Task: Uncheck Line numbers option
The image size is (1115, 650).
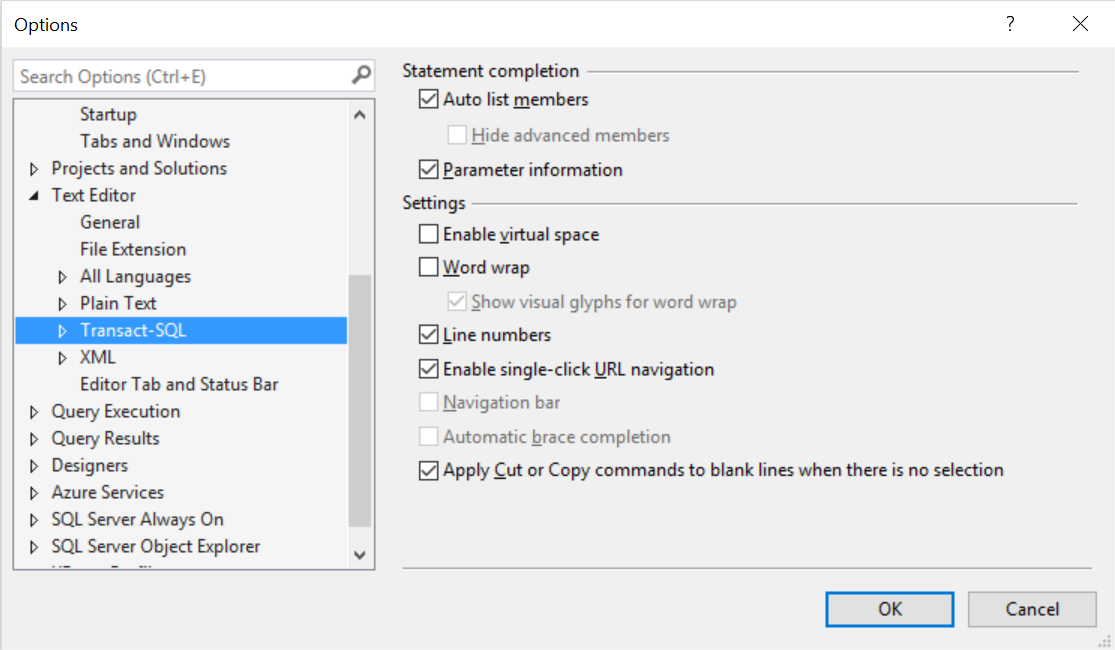Action: (429, 334)
